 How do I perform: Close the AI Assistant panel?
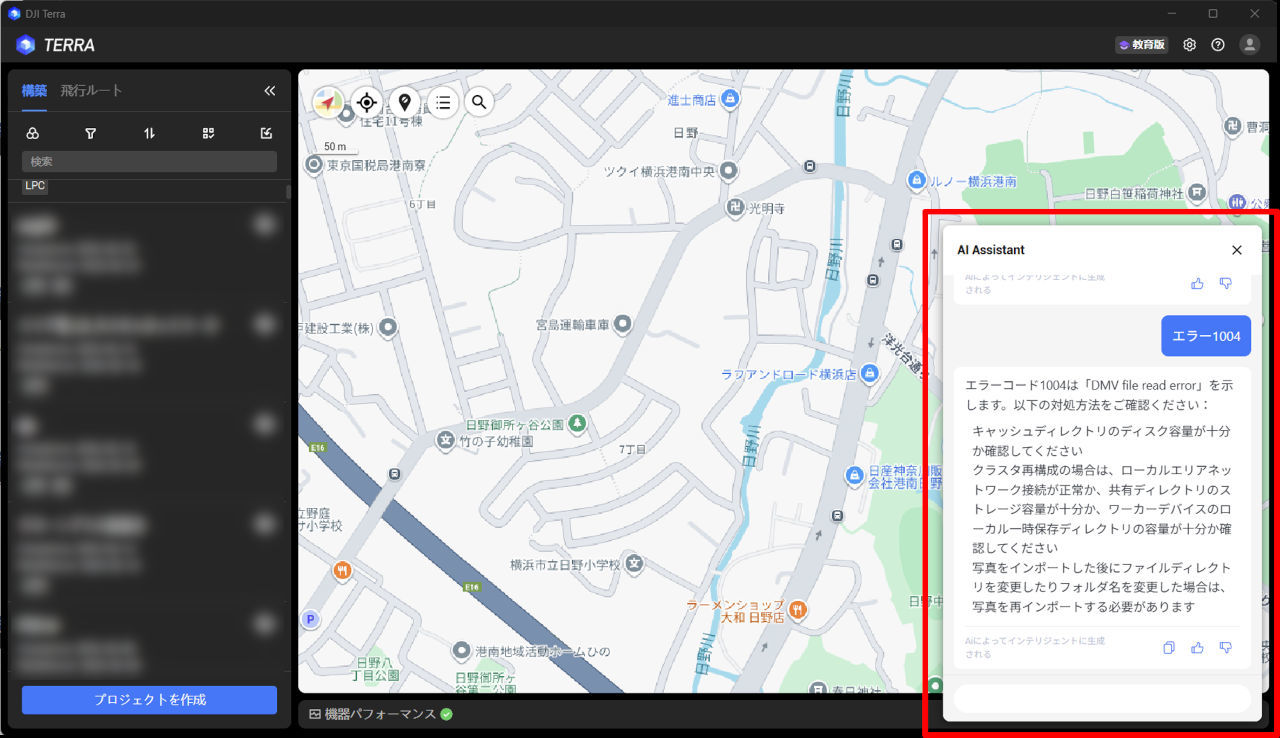coord(1237,250)
